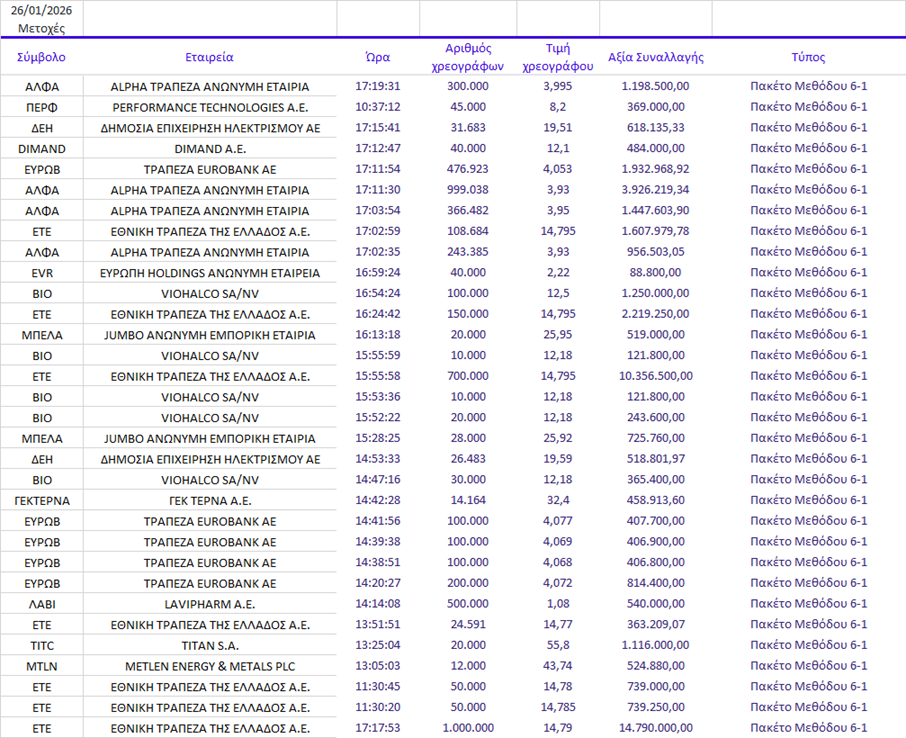This screenshot has height=738, width=906.
Task: Click the TITC symbol cell
Action: [41, 645]
